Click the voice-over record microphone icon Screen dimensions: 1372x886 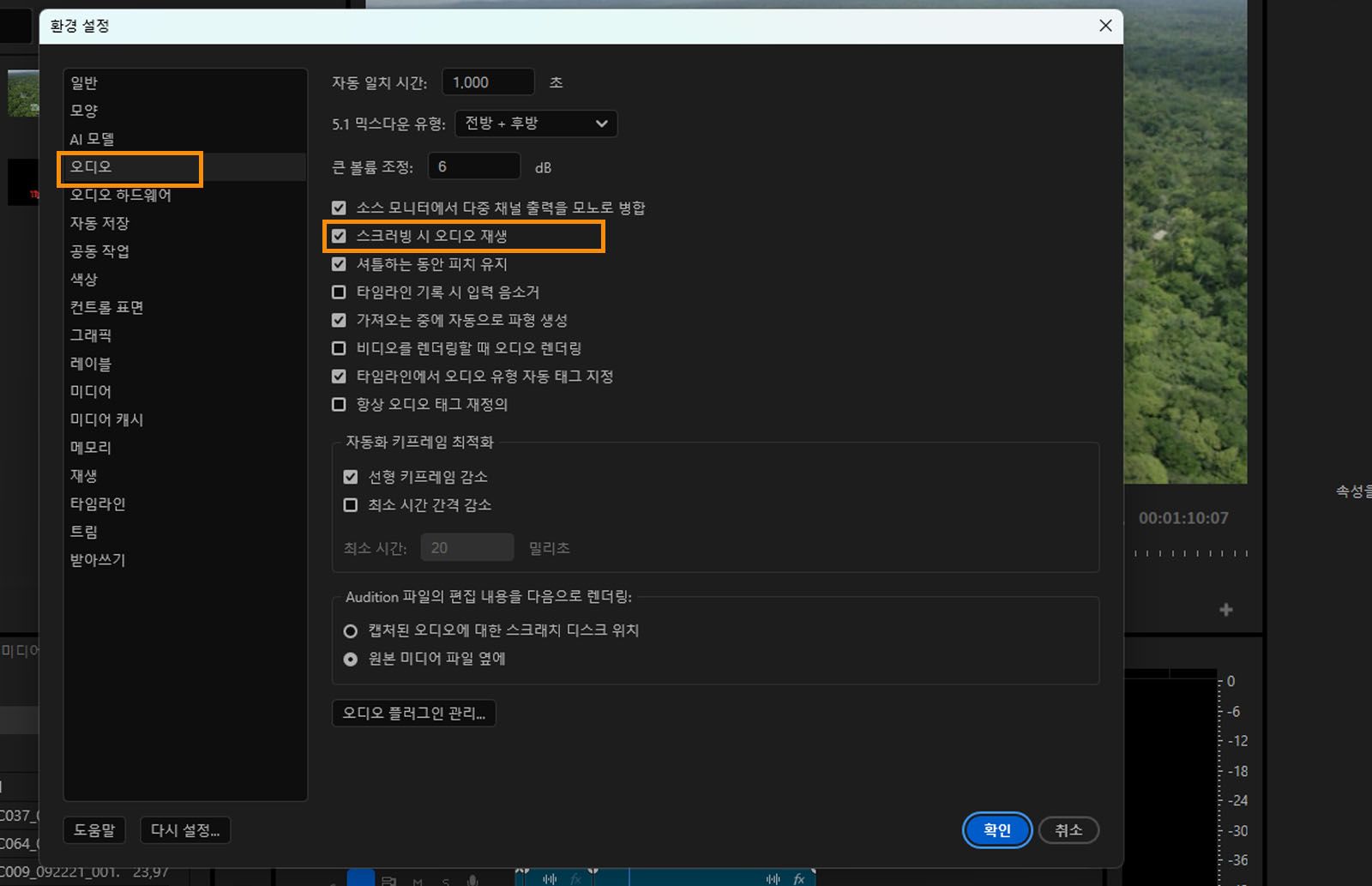472,880
